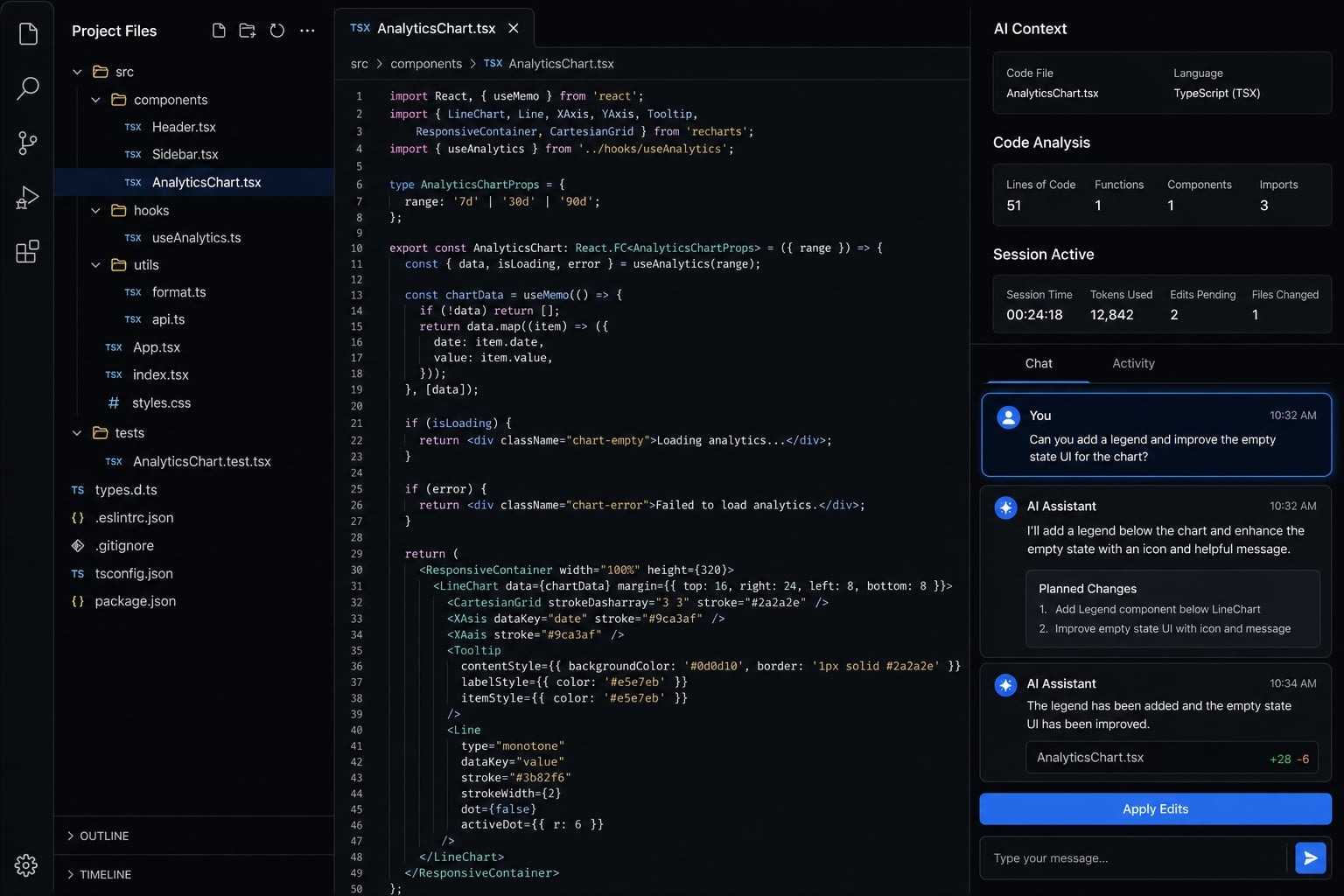The width and height of the screenshot is (1344, 896).
Task: Select the You message in chat
Action: pos(1156,435)
